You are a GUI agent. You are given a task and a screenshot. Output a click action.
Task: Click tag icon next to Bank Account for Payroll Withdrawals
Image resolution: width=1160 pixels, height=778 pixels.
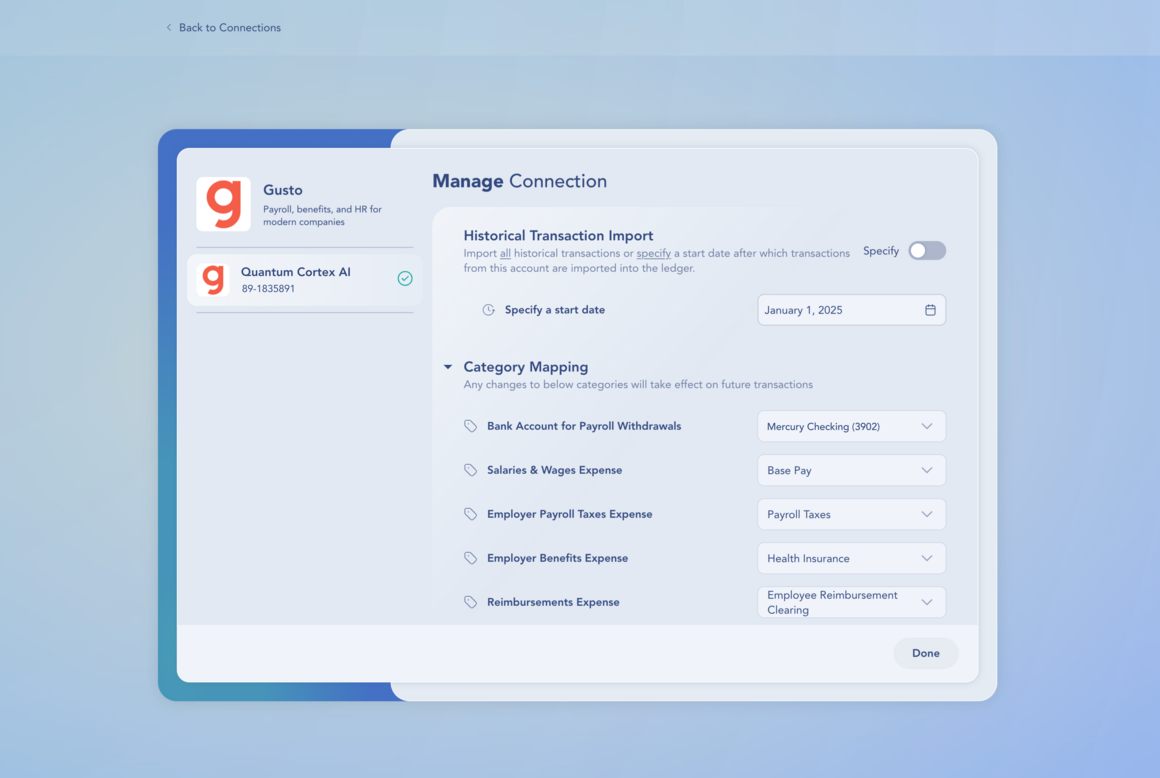tap(471, 426)
